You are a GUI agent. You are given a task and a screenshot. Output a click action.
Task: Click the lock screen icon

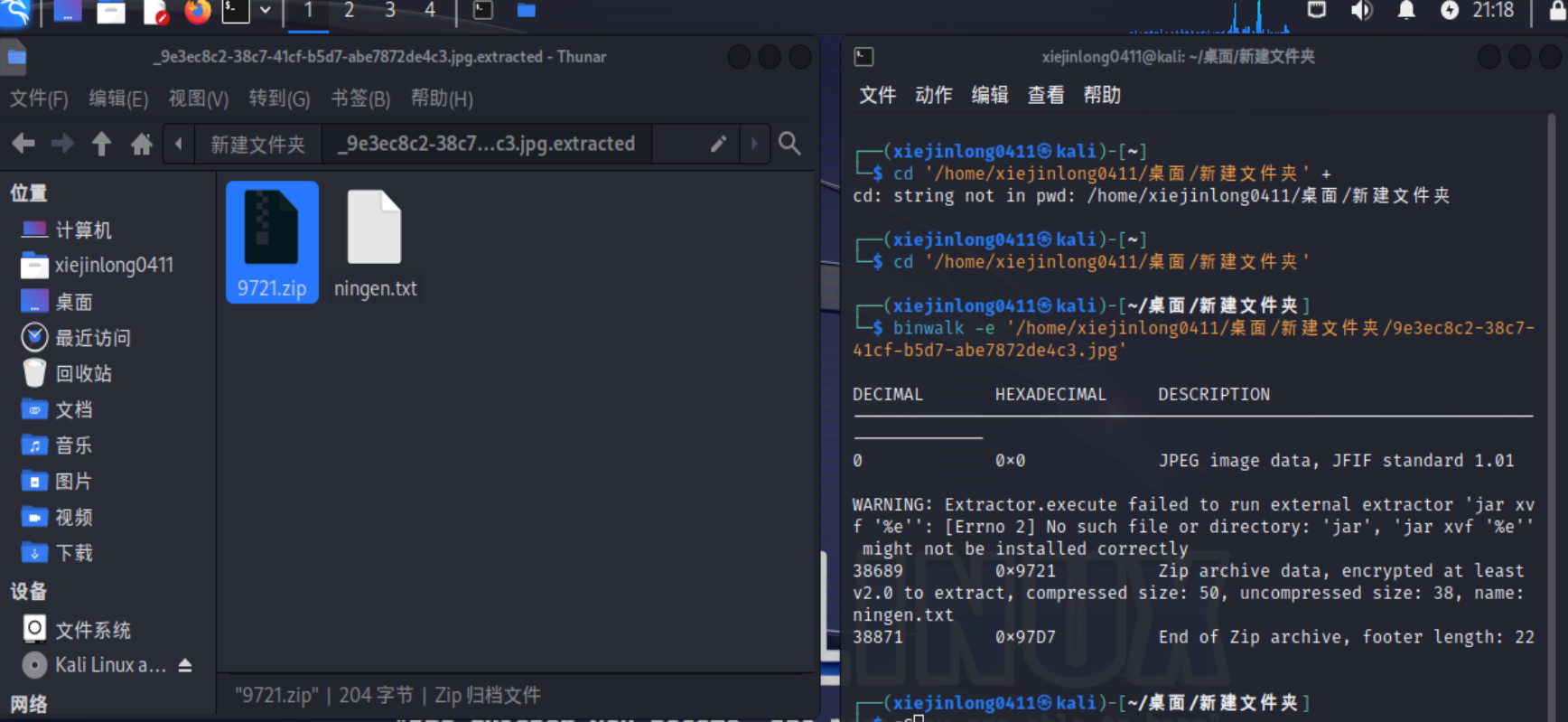[x=1557, y=11]
